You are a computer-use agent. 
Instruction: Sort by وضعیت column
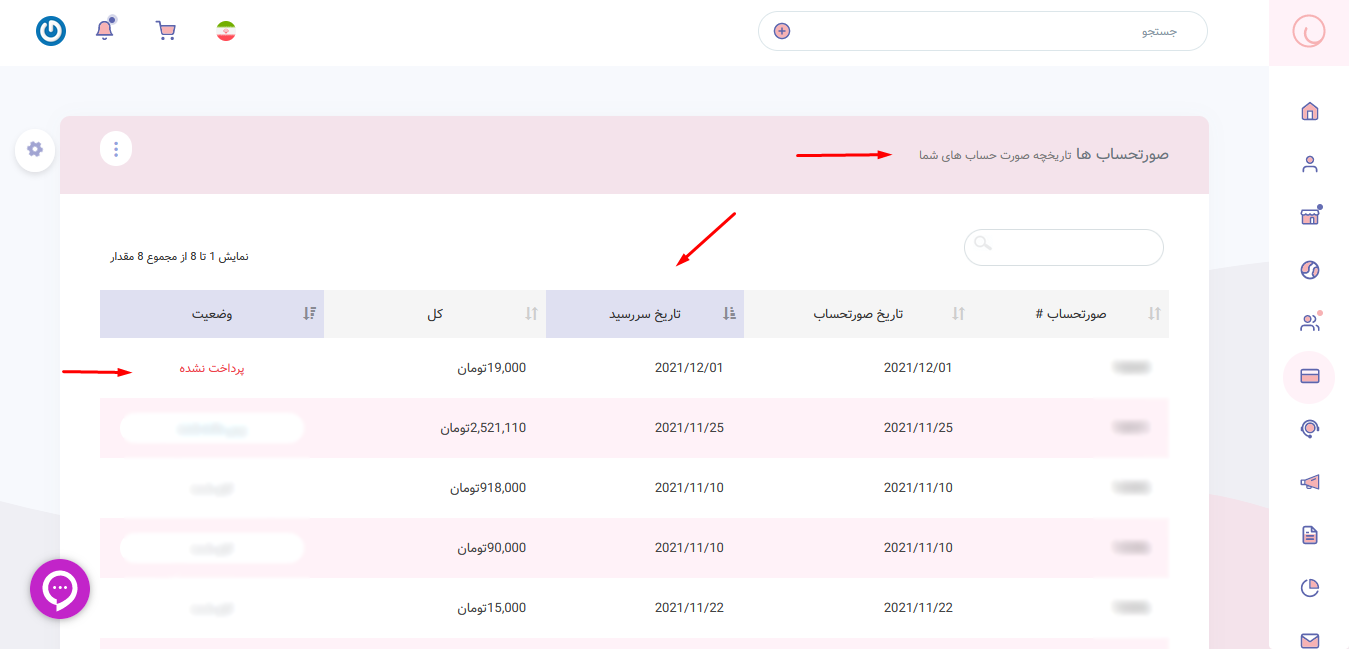click(212, 314)
